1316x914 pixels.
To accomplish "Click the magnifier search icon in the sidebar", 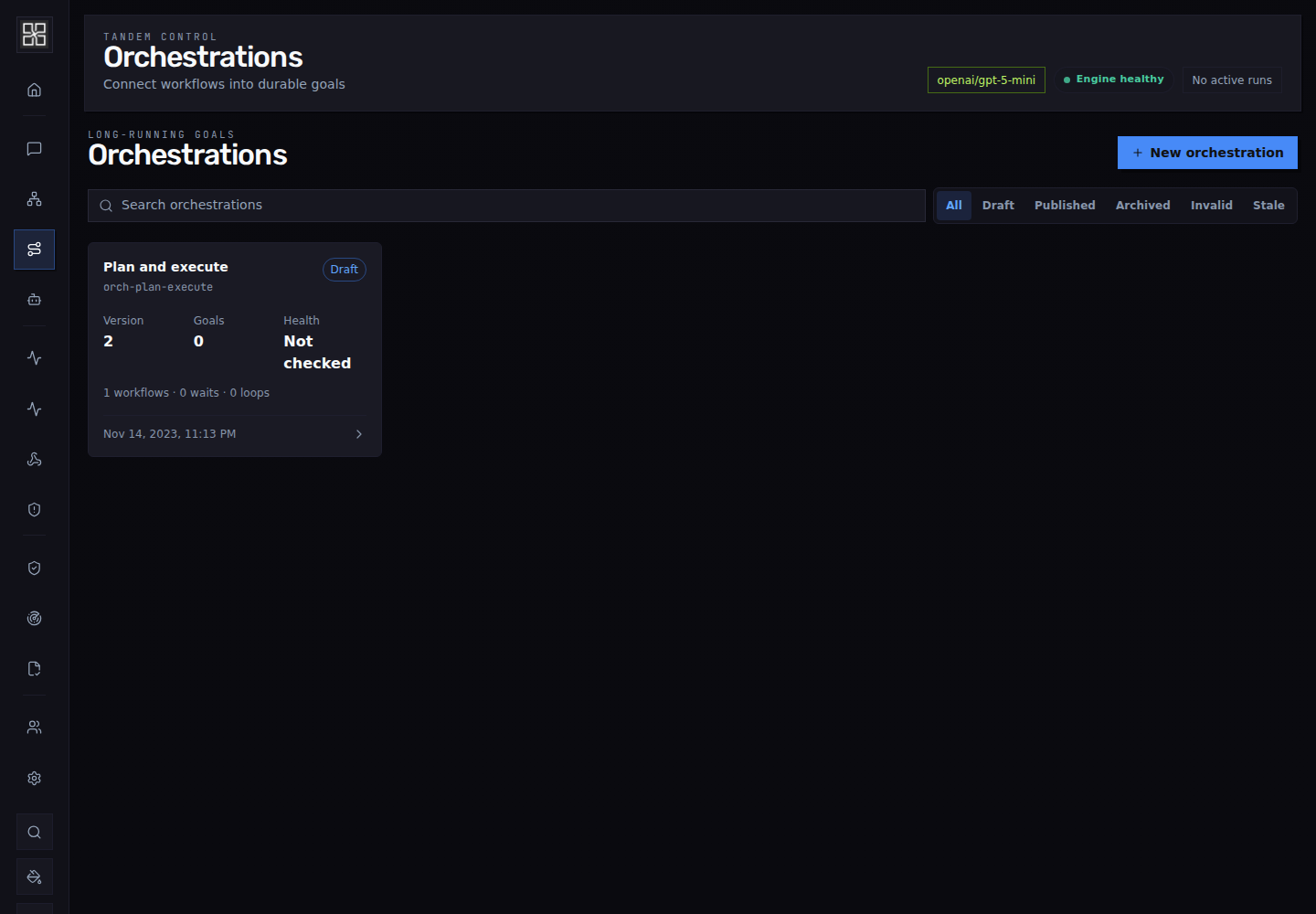I will pos(34,833).
